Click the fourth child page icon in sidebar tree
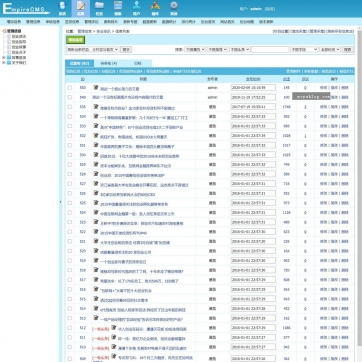The image size is (362, 362). tap(9, 52)
